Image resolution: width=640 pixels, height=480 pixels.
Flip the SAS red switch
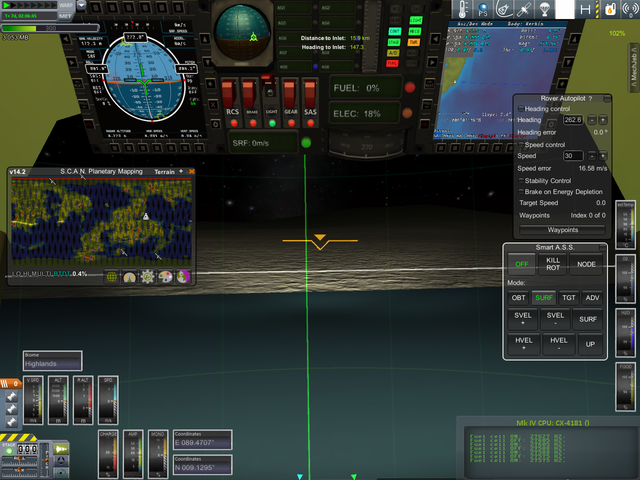click(x=310, y=96)
